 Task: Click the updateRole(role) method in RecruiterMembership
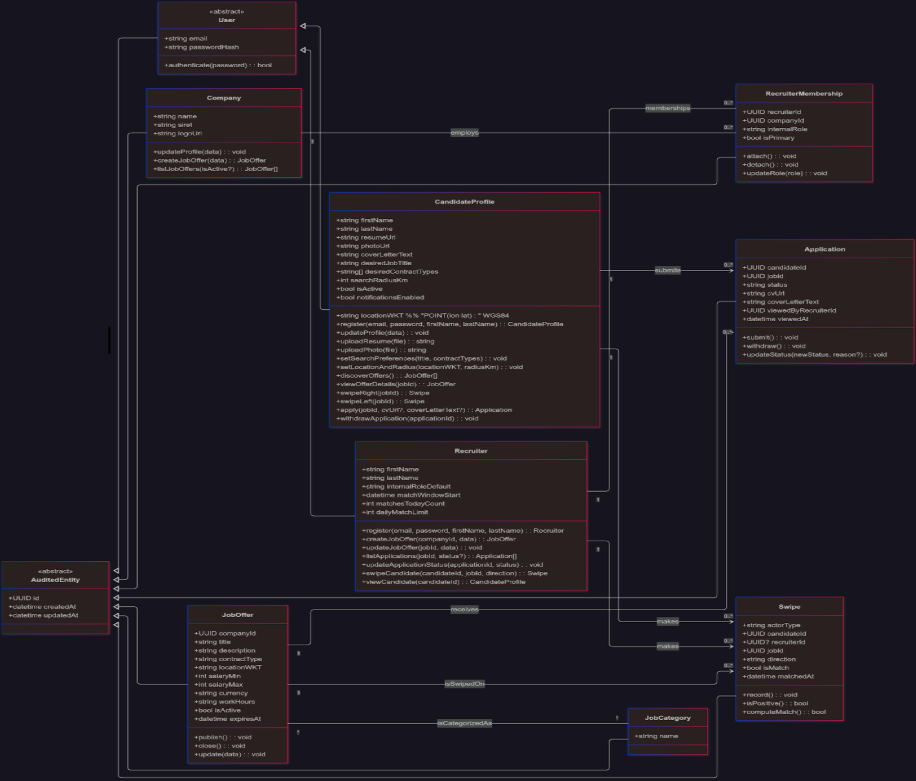785,173
